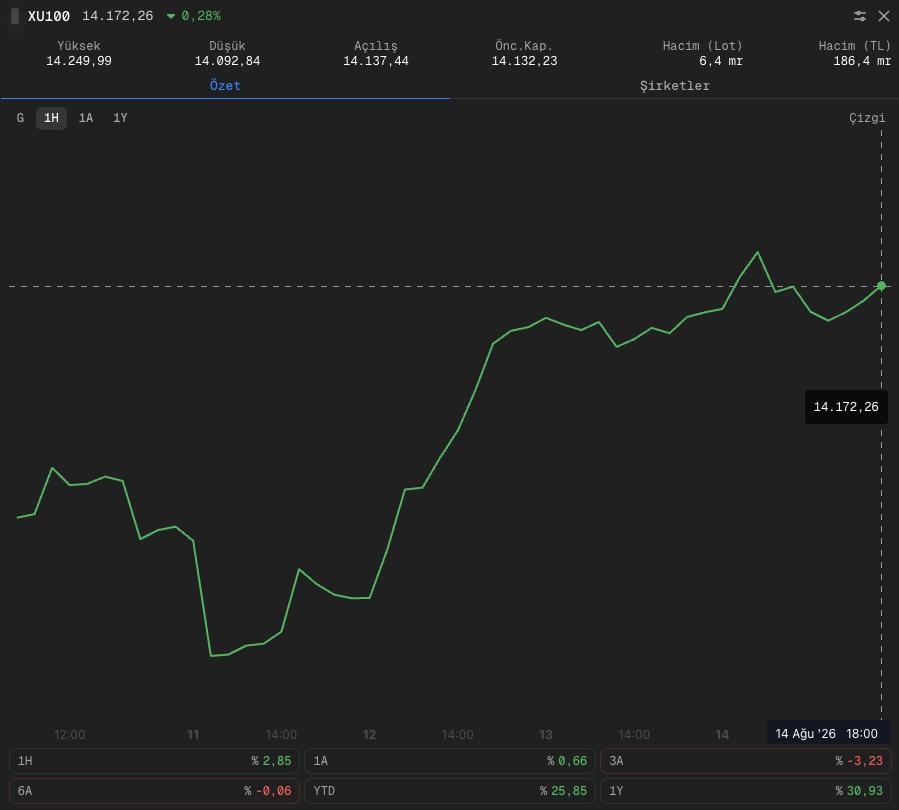The height and width of the screenshot is (810, 899).
Task: Open the Çizgi chart type selector
Action: point(866,118)
